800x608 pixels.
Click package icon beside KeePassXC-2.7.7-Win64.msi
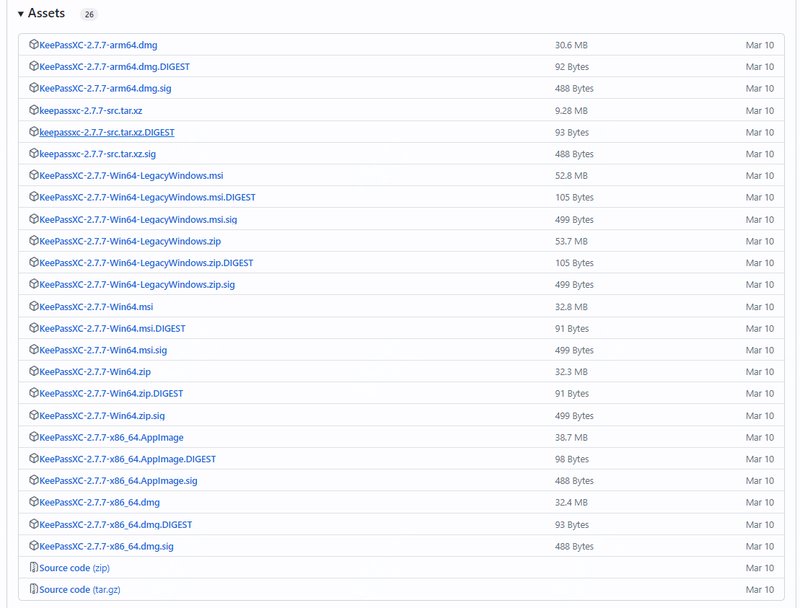[34, 306]
